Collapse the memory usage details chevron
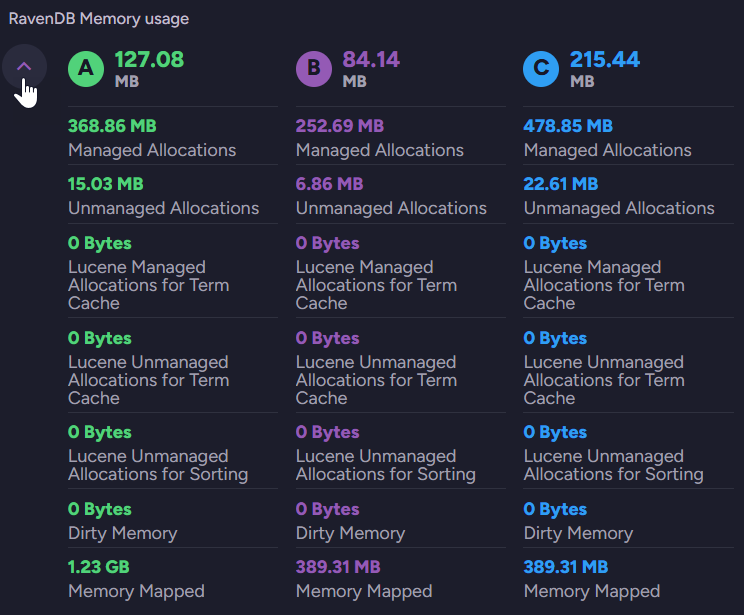The image size is (744, 615). [24, 66]
